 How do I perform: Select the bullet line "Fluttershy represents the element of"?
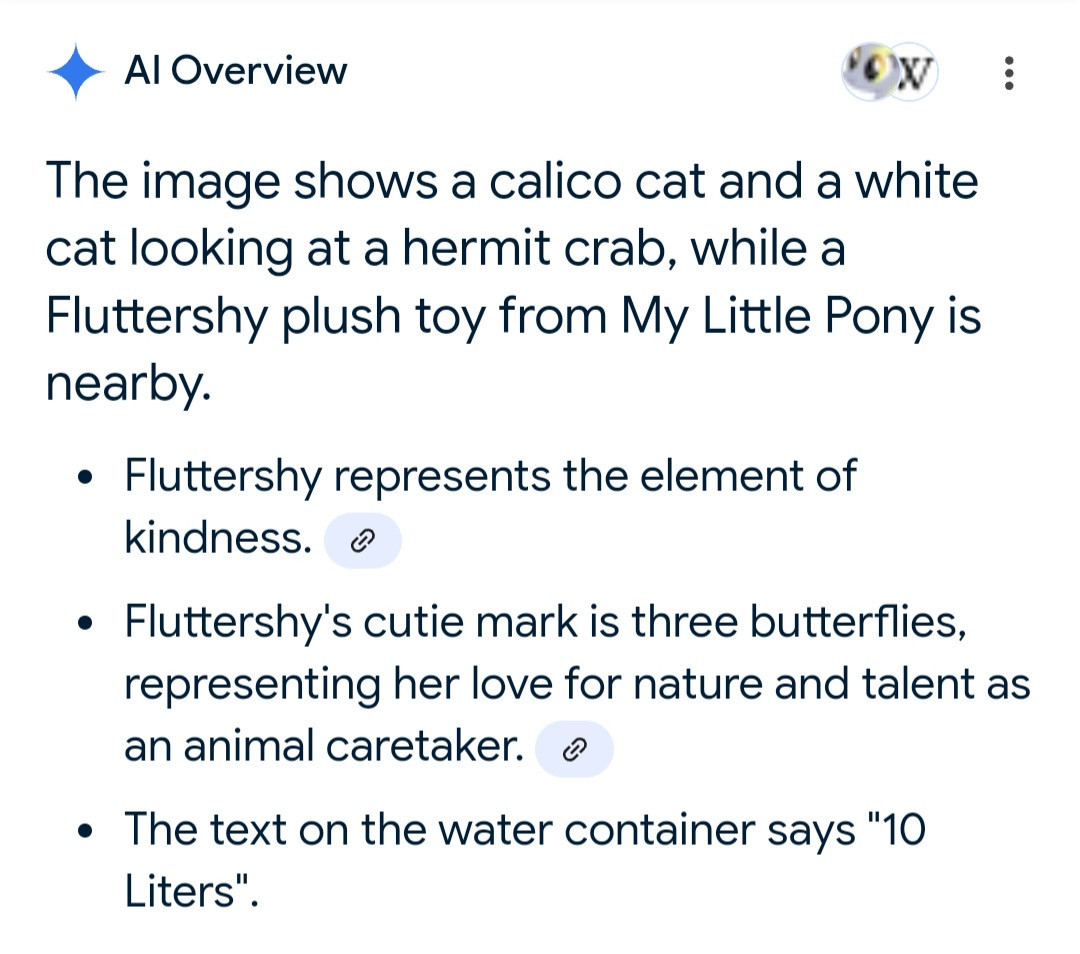click(x=490, y=475)
